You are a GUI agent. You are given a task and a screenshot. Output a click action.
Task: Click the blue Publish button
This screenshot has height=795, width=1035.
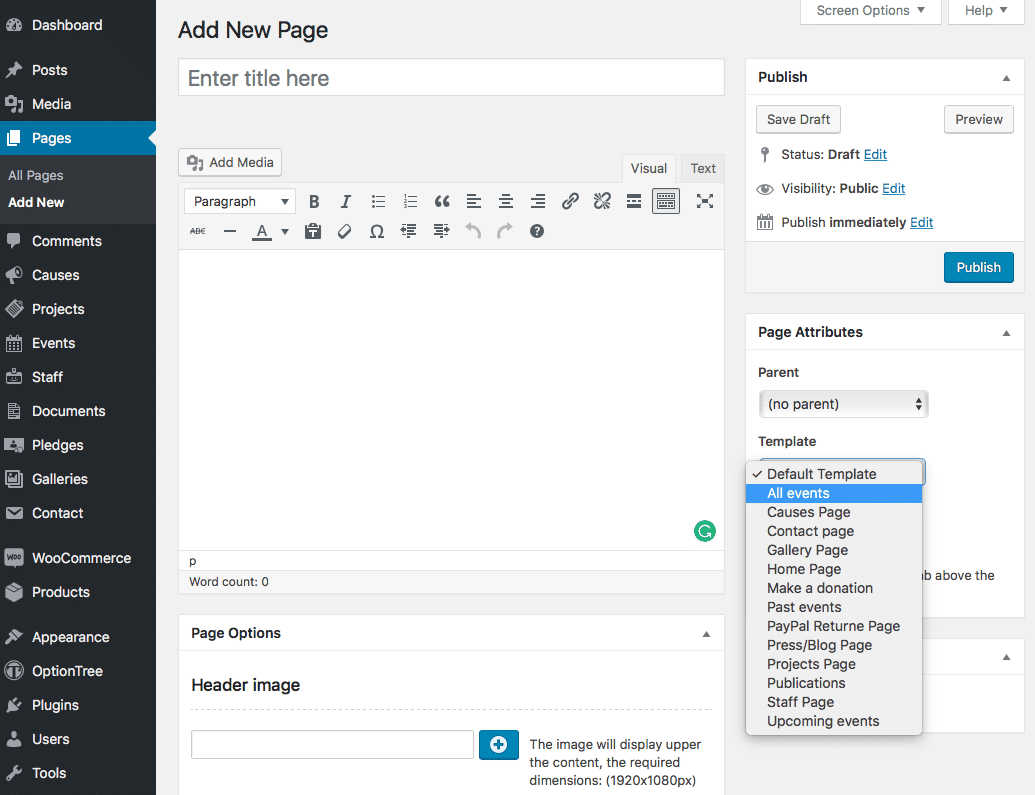point(978,267)
